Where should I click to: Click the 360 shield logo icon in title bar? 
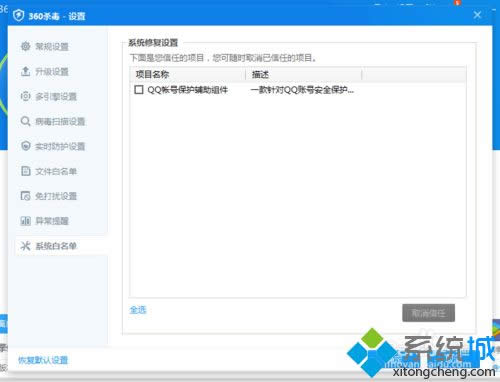pyautogui.click(x=18, y=15)
